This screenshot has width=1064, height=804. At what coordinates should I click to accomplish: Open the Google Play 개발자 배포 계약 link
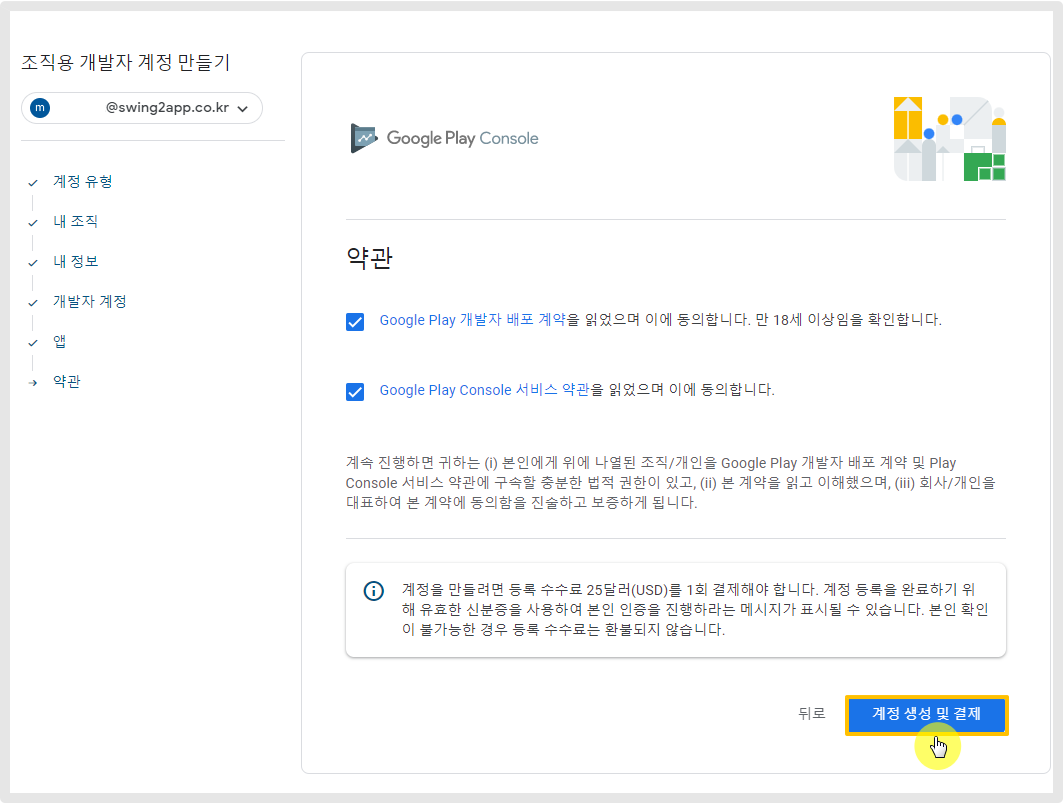(x=473, y=321)
